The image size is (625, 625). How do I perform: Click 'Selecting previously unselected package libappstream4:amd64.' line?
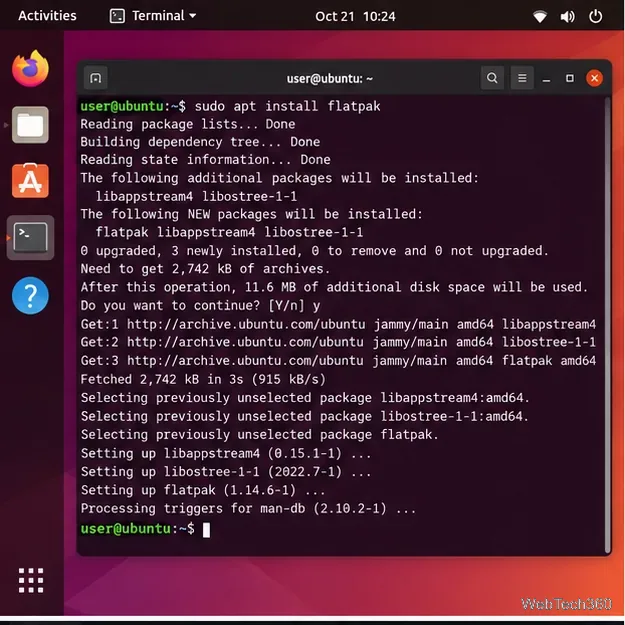(305, 398)
